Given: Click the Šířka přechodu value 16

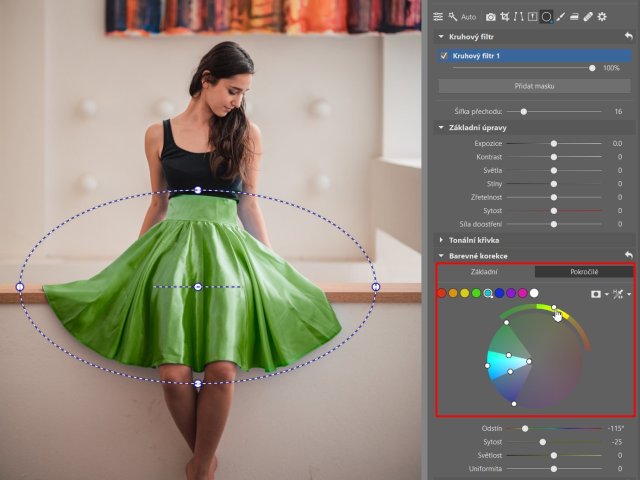Looking at the screenshot, I should pyautogui.click(x=618, y=111).
